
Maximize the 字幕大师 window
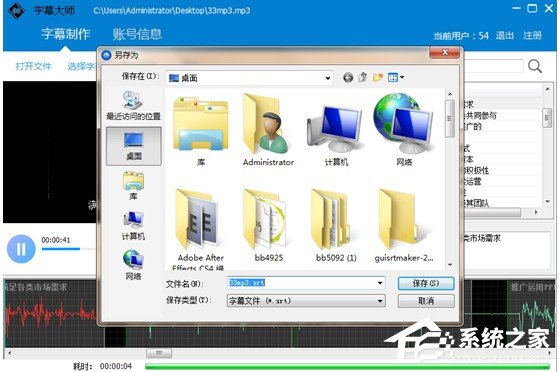click(532, 8)
